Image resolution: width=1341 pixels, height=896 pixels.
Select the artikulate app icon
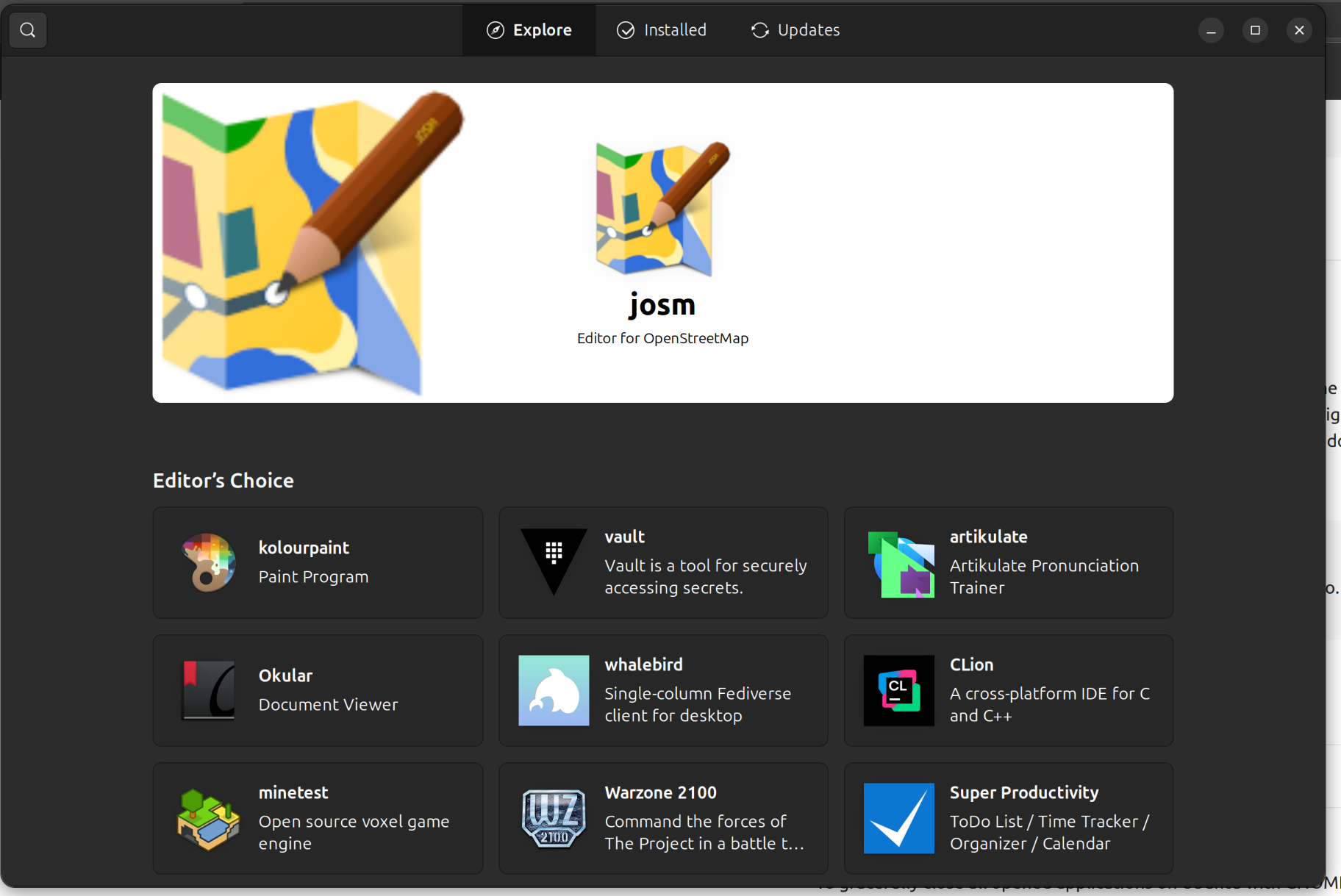[900, 563]
